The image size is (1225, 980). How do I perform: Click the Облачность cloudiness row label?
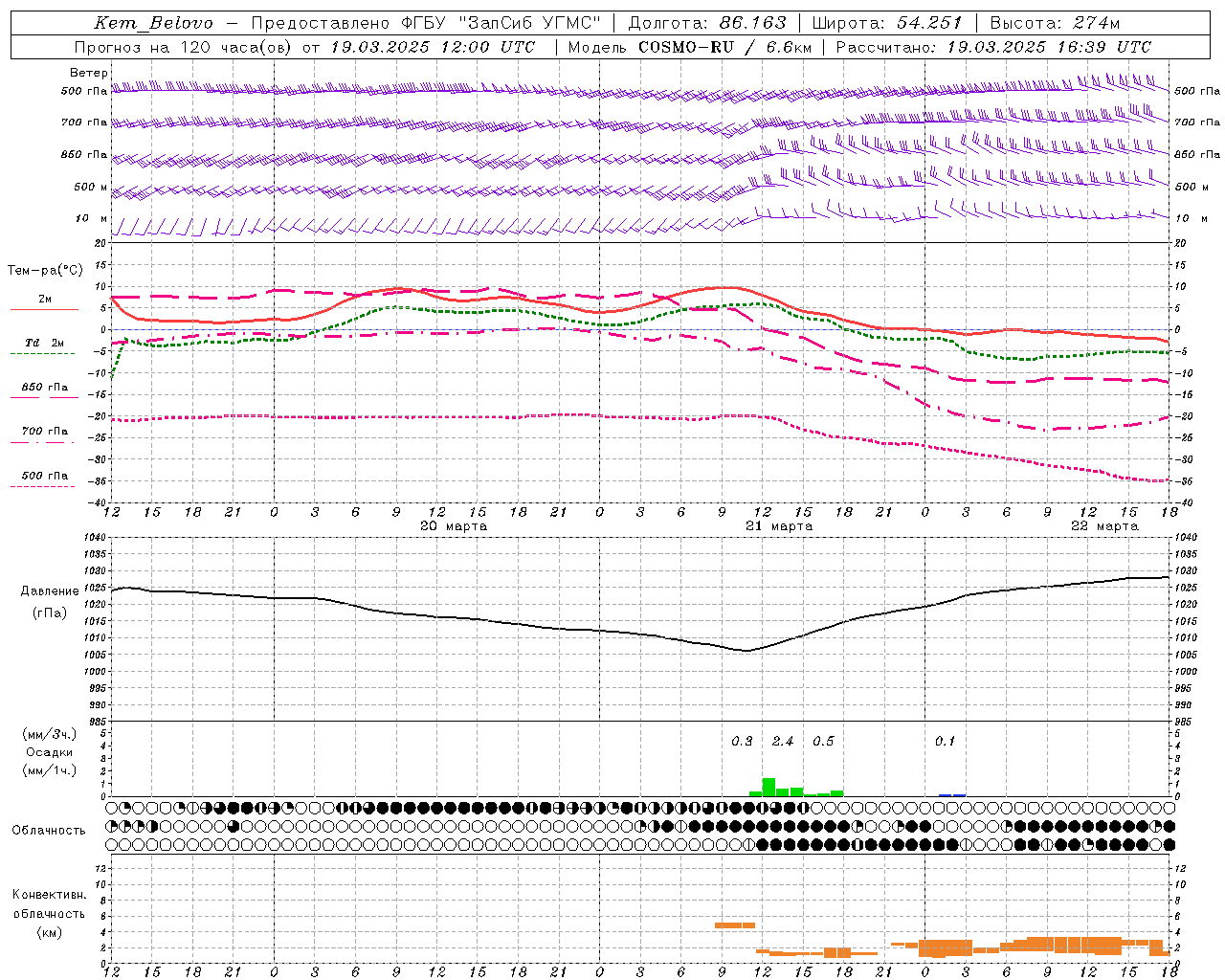(49, 831)
